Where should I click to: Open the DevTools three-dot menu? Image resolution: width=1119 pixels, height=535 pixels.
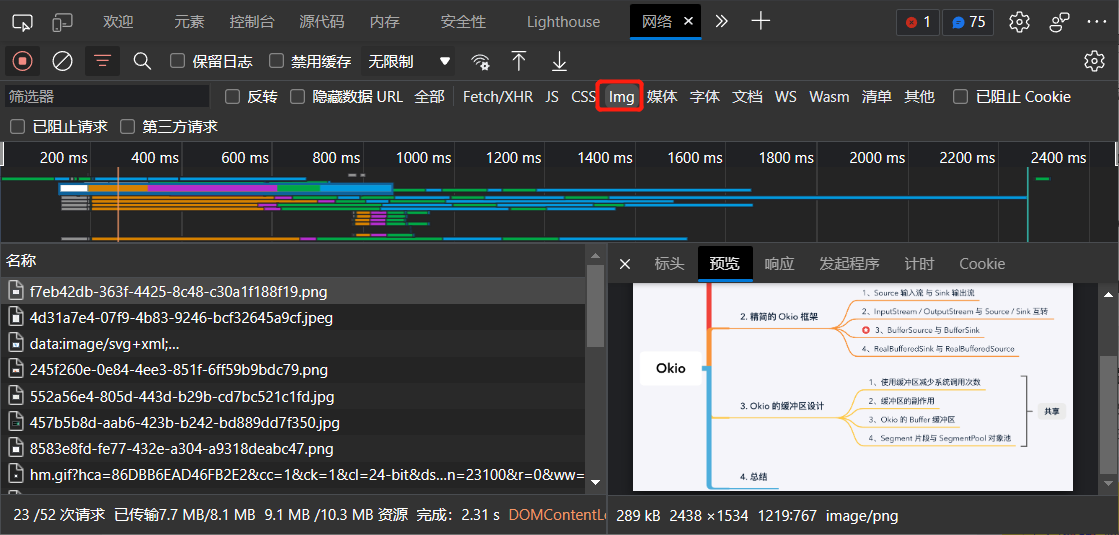click(1096, 22)
